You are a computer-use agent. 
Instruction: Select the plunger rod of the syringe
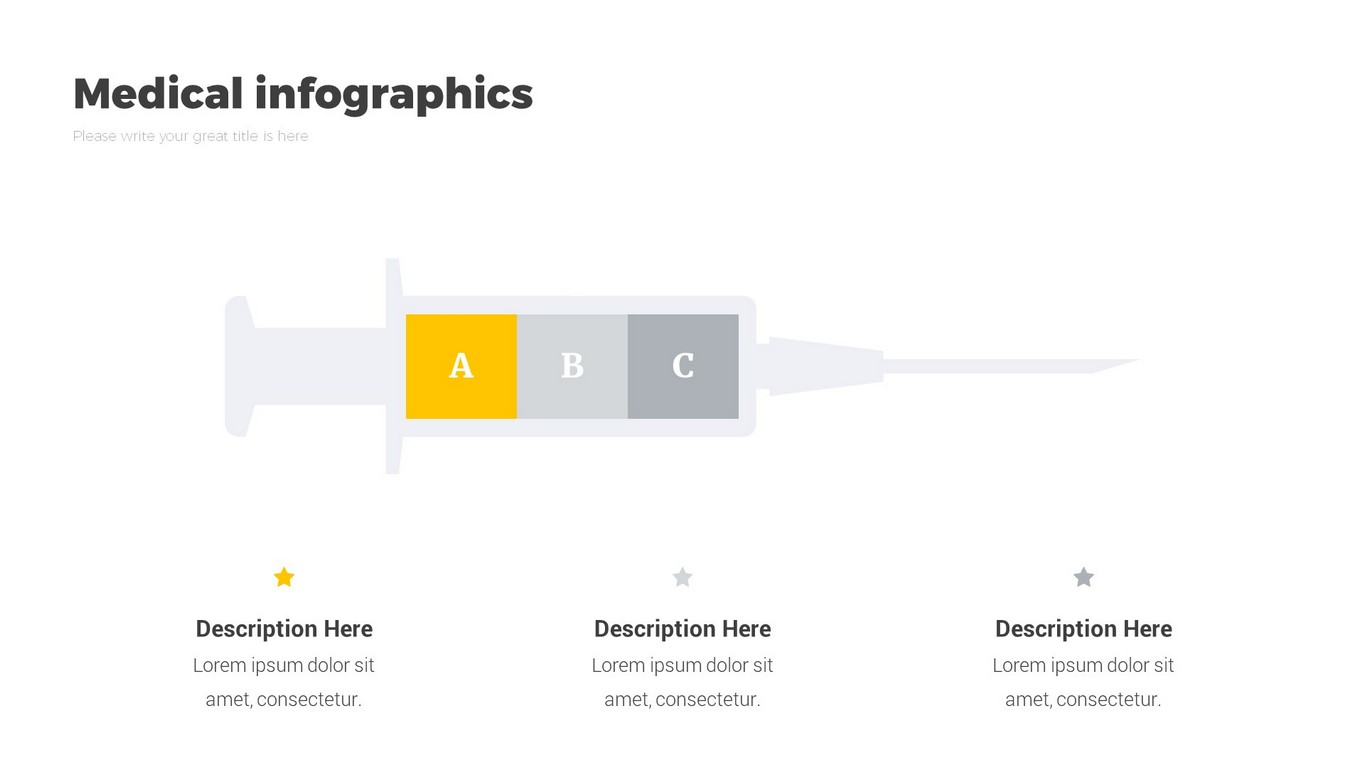coord(320,366)
